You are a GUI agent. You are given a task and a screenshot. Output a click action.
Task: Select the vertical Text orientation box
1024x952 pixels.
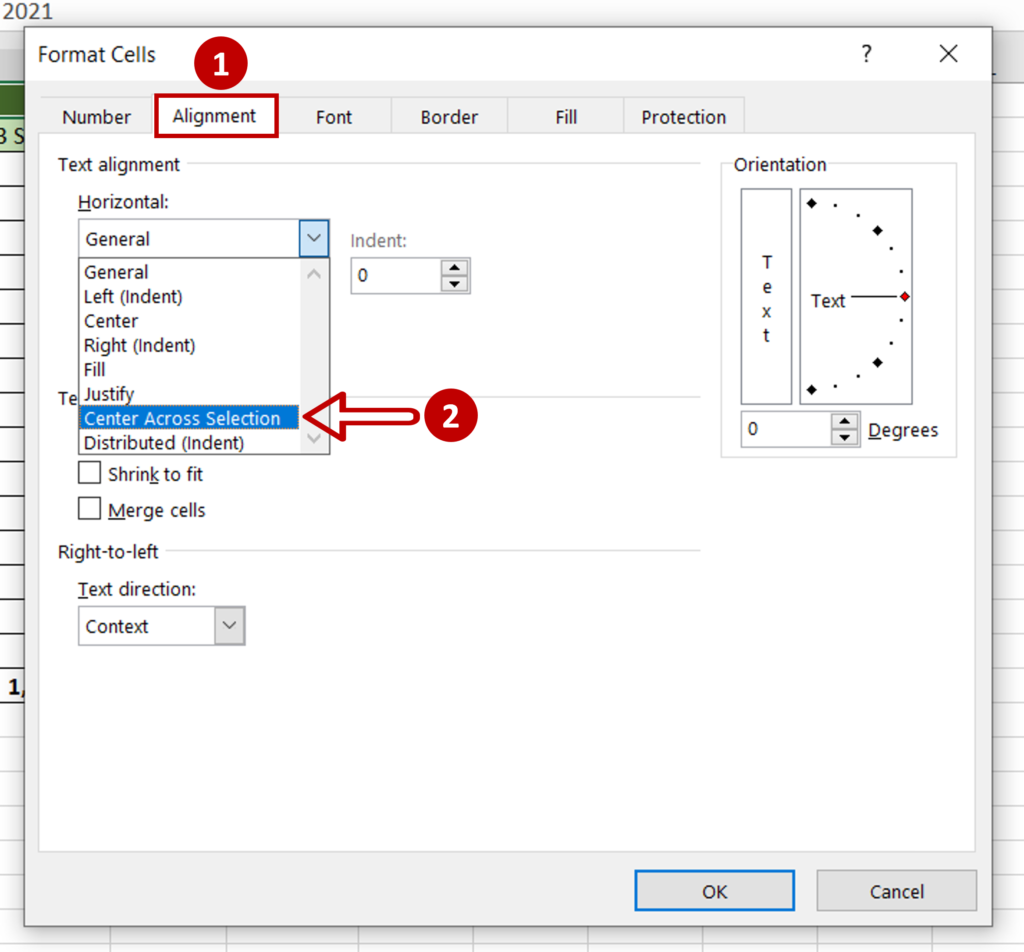(x=766, y=296)
